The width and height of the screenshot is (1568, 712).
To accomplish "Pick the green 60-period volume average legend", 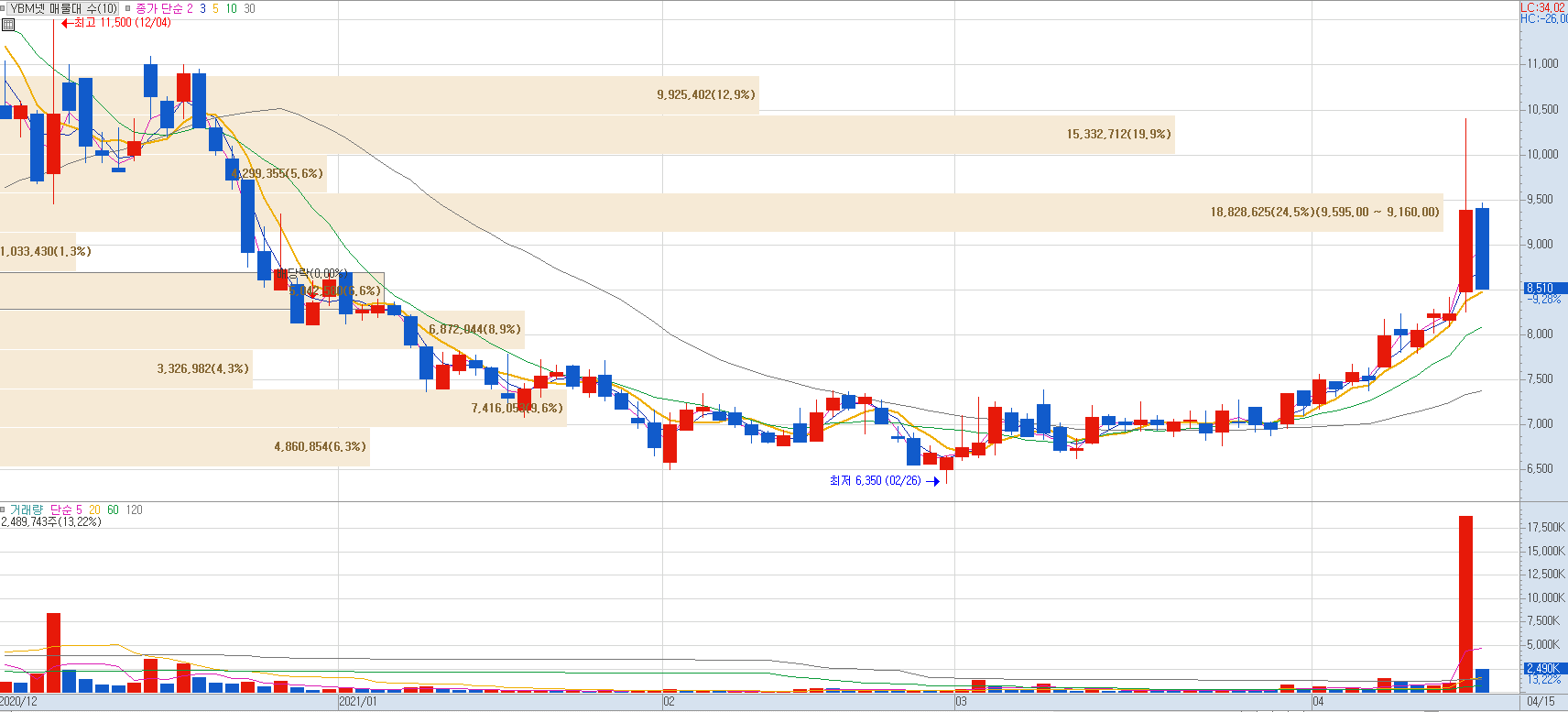I will click(x=113, y=509).
